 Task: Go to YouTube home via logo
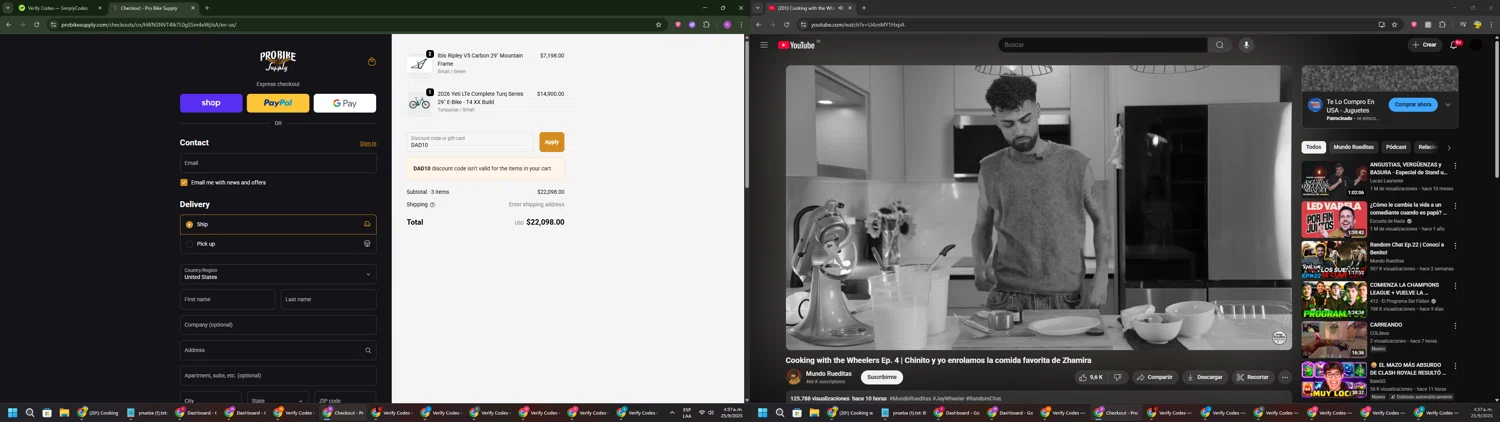click(x=798, y=45)
